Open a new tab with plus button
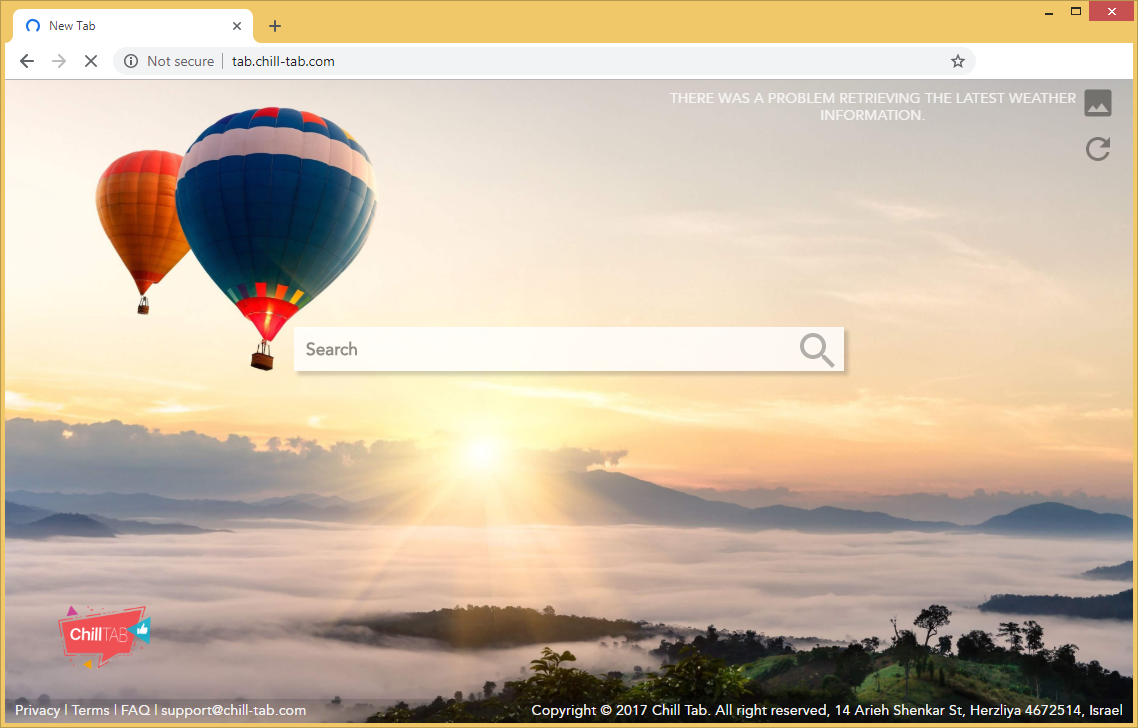This screenshot has width=1138, height=728. [274, 26]
